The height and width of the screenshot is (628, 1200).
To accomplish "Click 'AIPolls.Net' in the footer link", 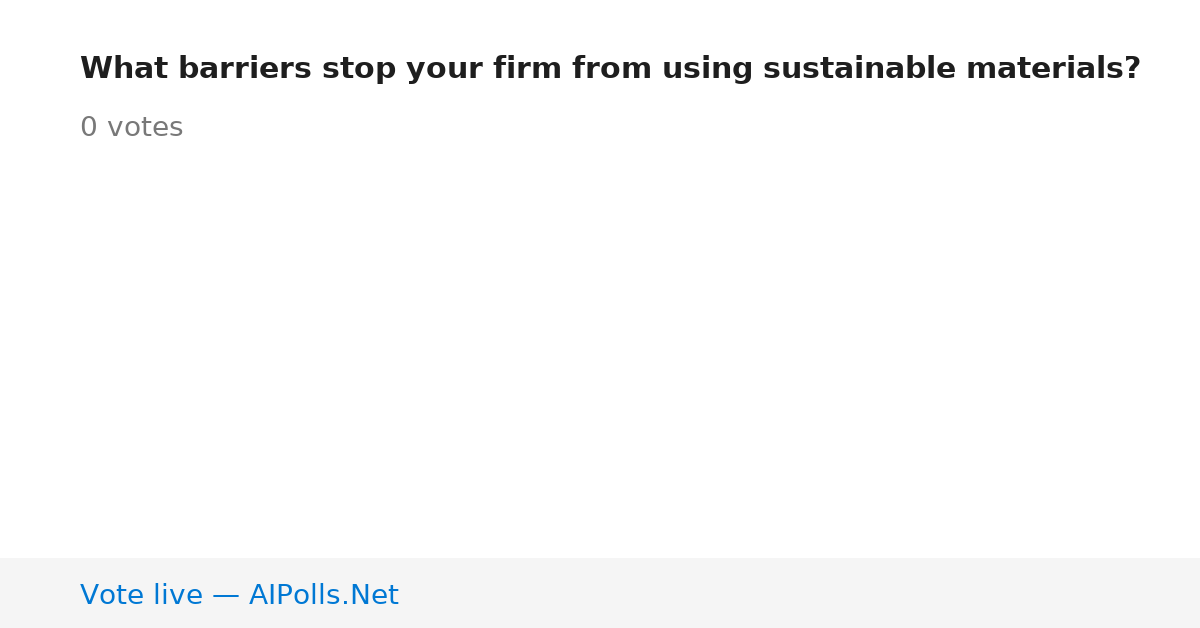I will click(324, 596).
